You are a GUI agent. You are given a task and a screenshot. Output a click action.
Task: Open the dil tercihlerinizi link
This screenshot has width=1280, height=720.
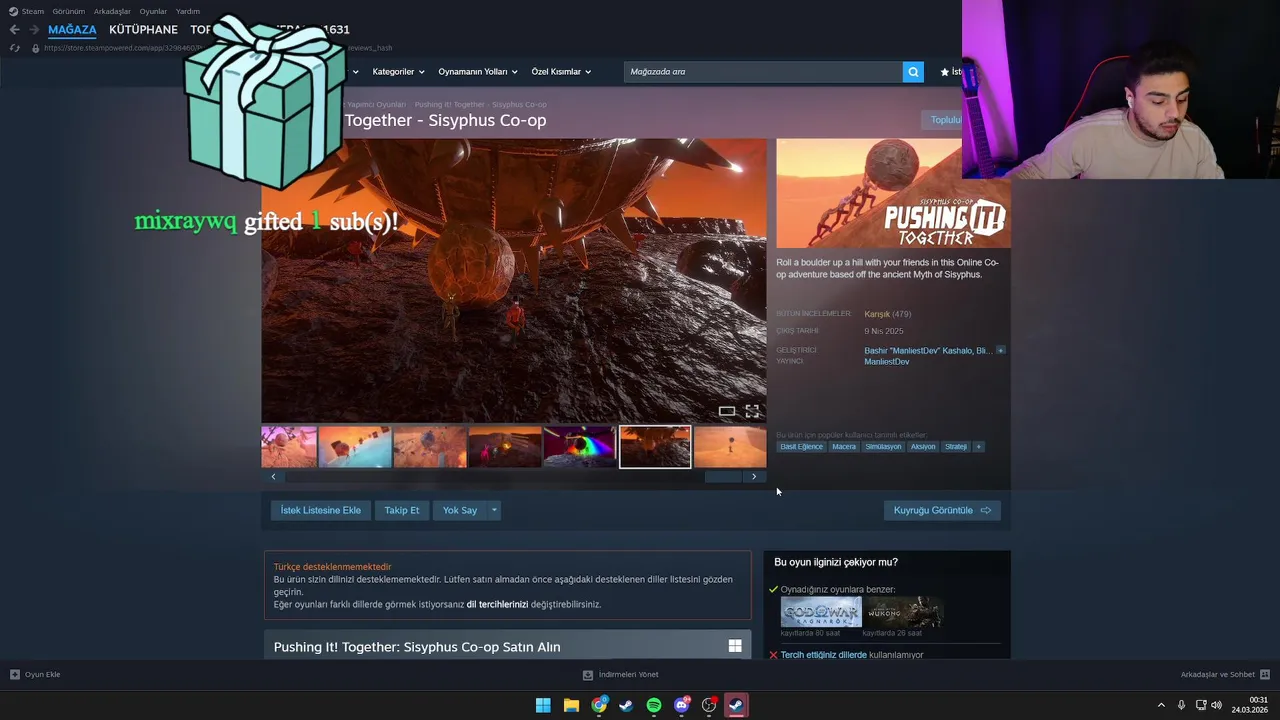[x=497, y=604]
